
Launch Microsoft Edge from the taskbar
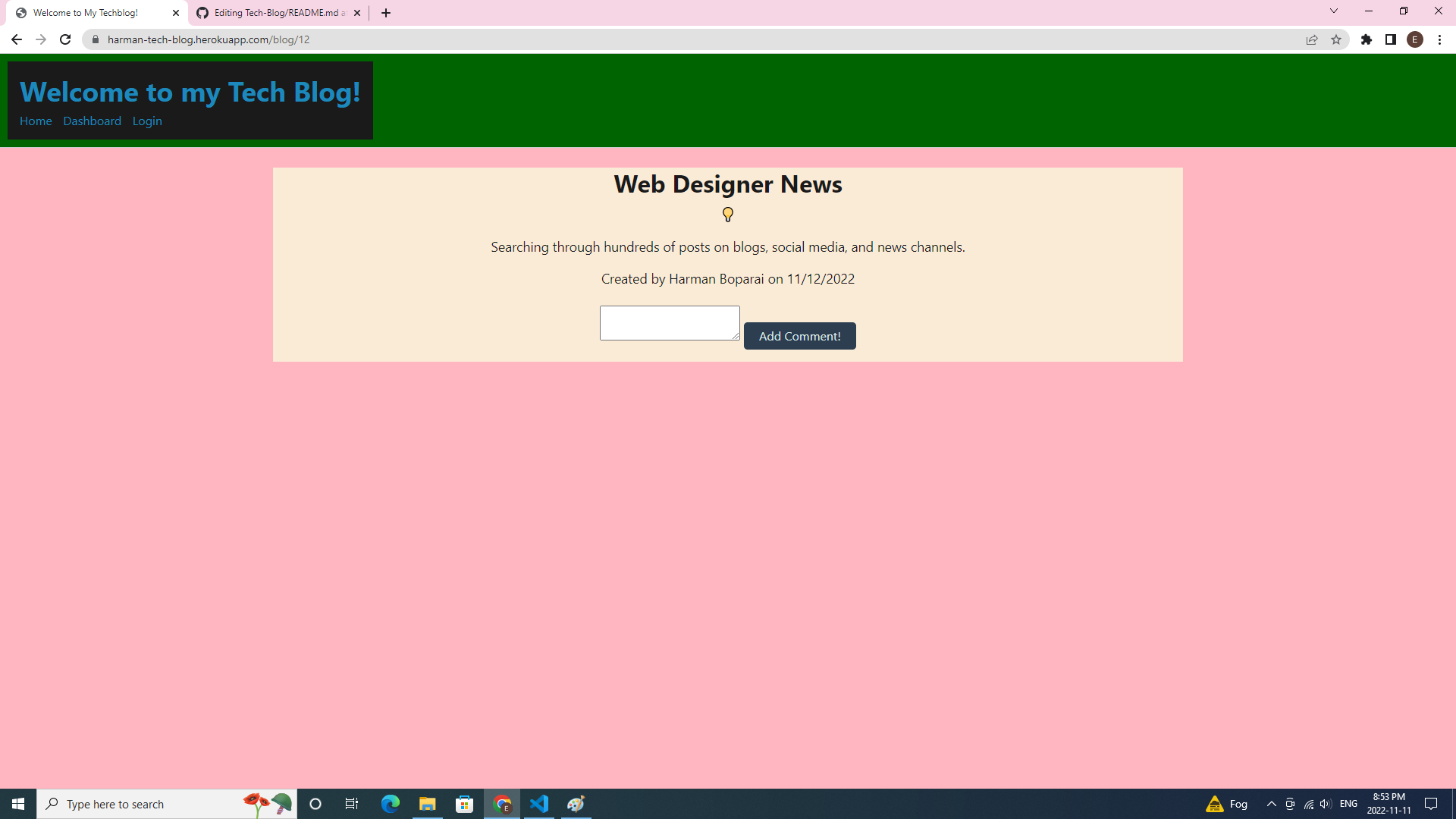pyautogui.click(x=390, y=804)
